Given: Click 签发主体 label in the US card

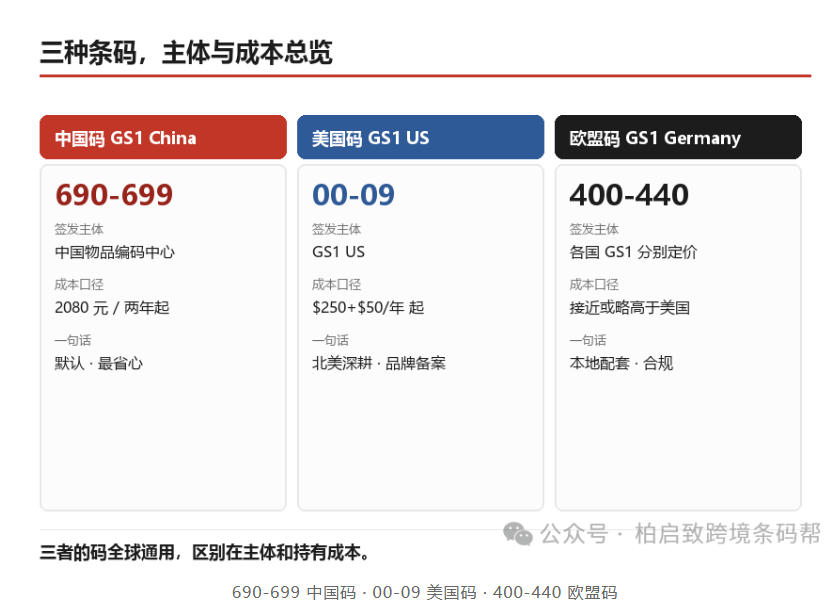Looking at the screenshot, I should (336, 229).
